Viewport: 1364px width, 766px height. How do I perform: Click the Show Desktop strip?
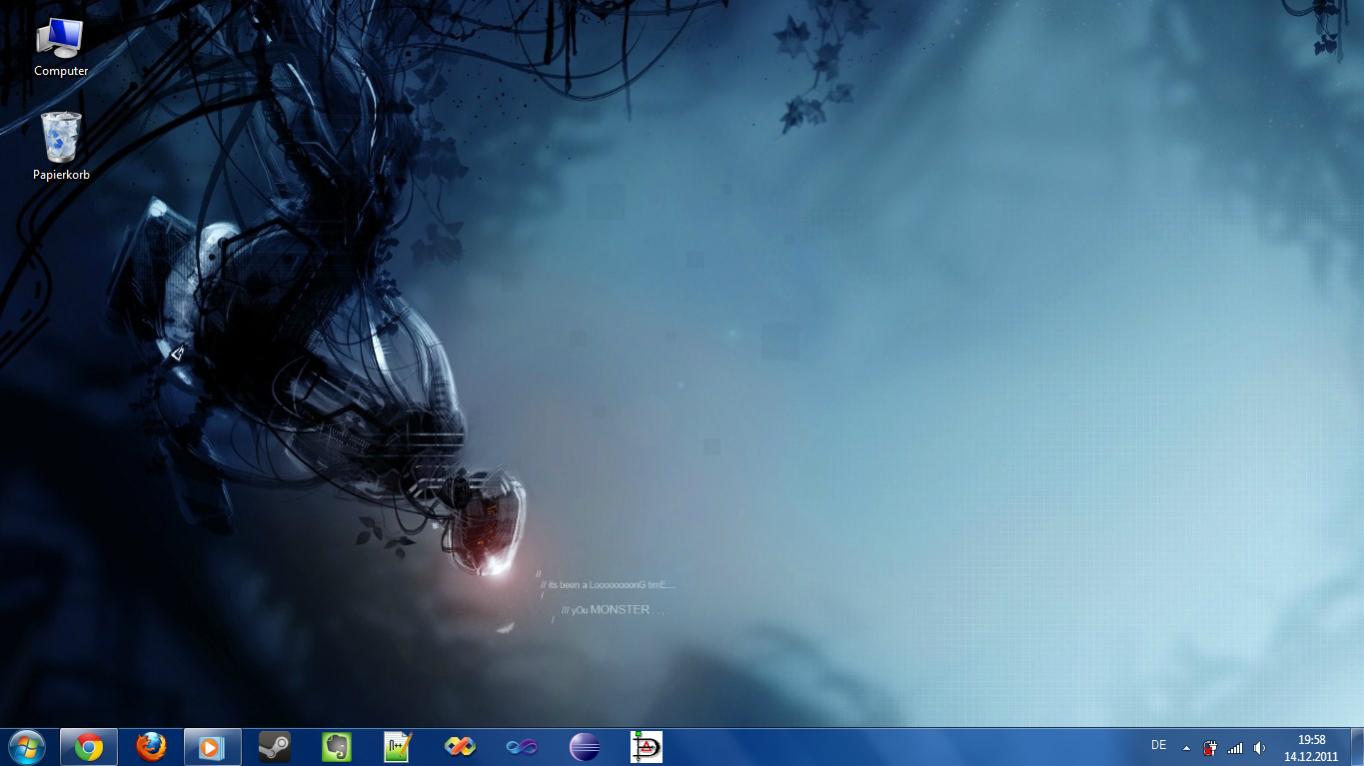coord(1357,747)
